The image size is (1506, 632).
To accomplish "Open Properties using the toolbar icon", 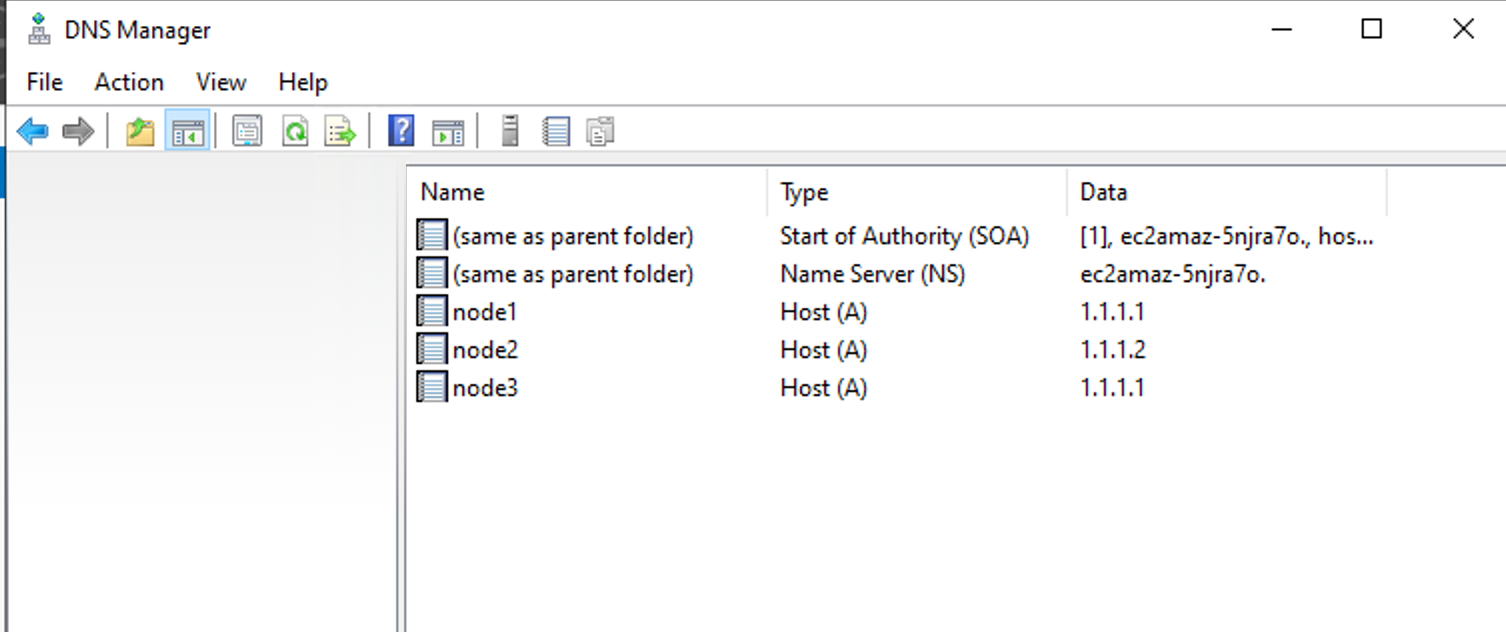I will pyautogui.click(x=246, y=130).
